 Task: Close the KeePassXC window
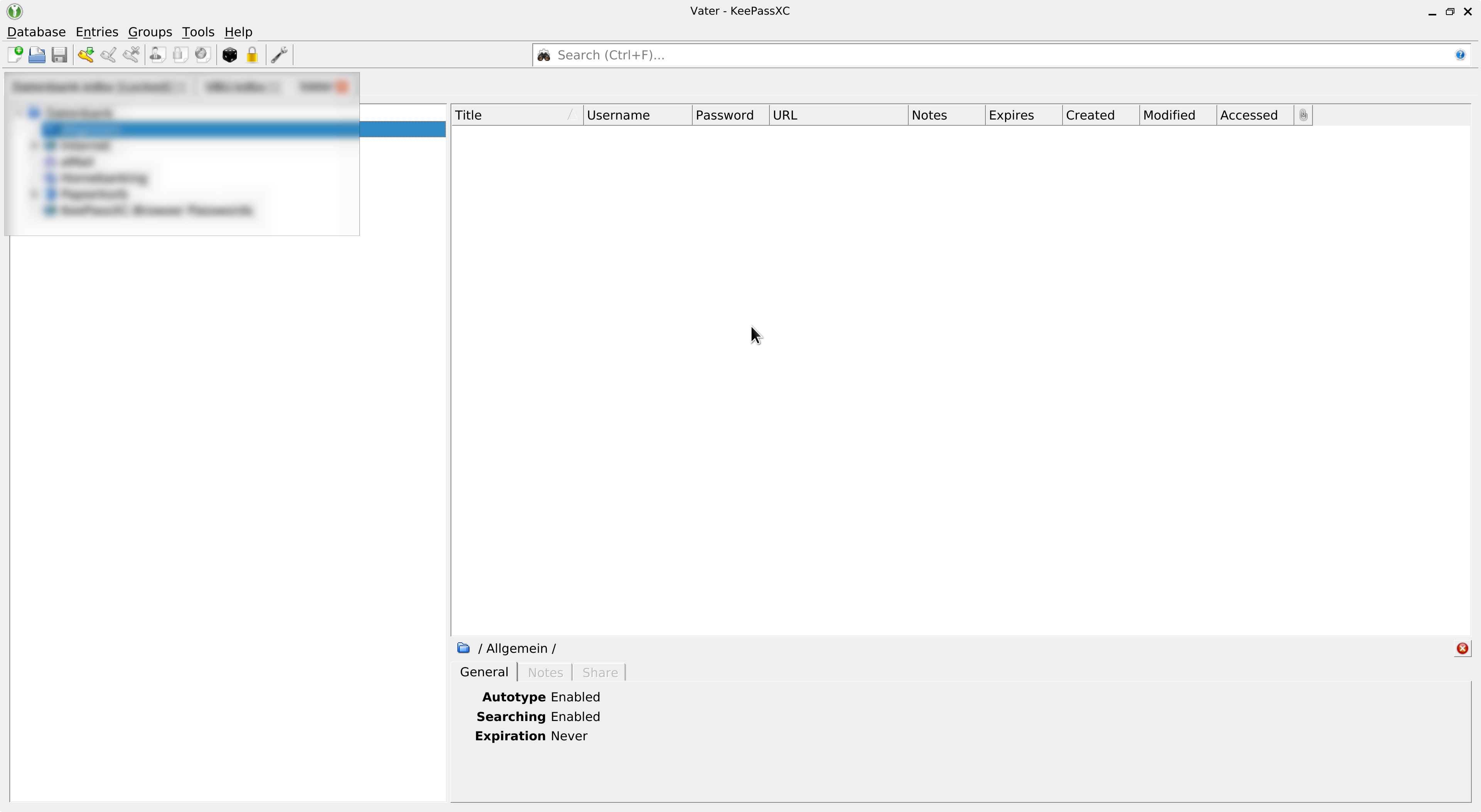[1468, 12]
